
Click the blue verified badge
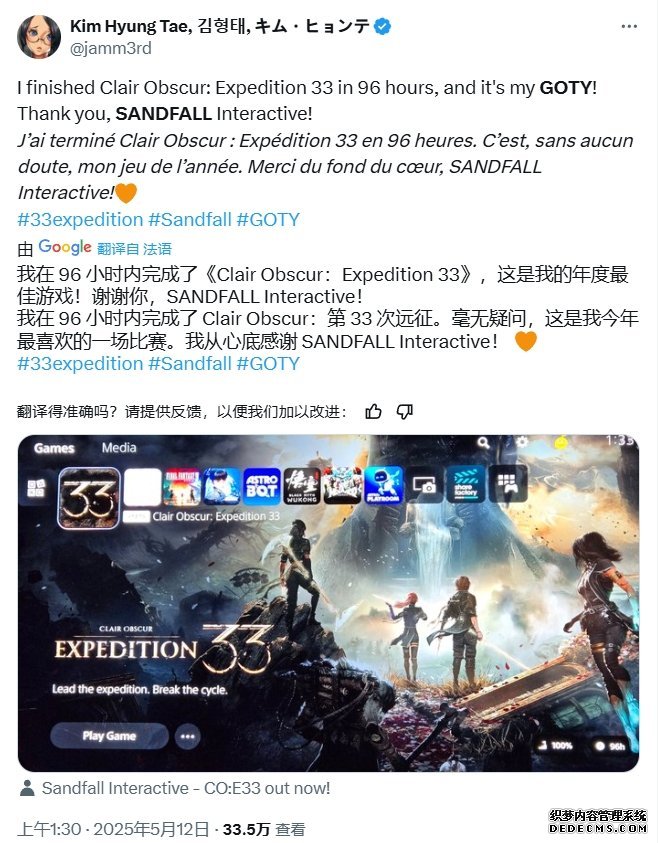(x=383, y=26)
